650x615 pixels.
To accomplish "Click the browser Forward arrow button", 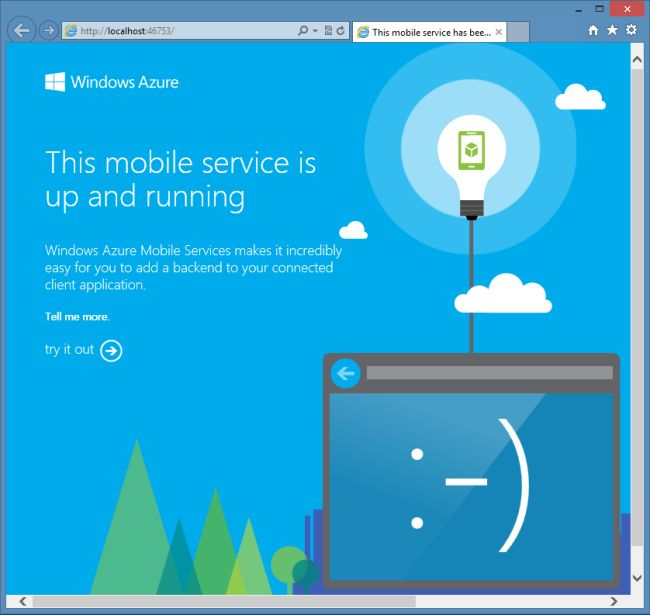I will [49, 30].
